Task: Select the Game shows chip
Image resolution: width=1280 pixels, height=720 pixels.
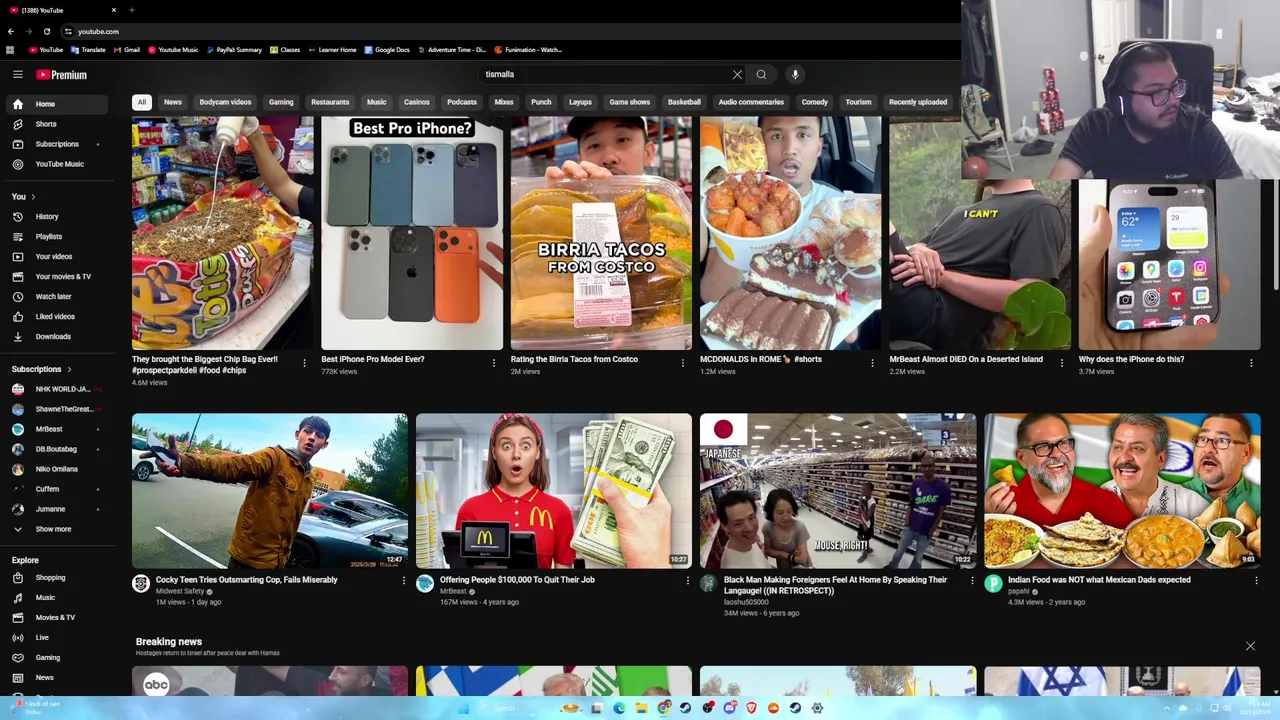Action: pyautogui.click(x=630, y=102)
